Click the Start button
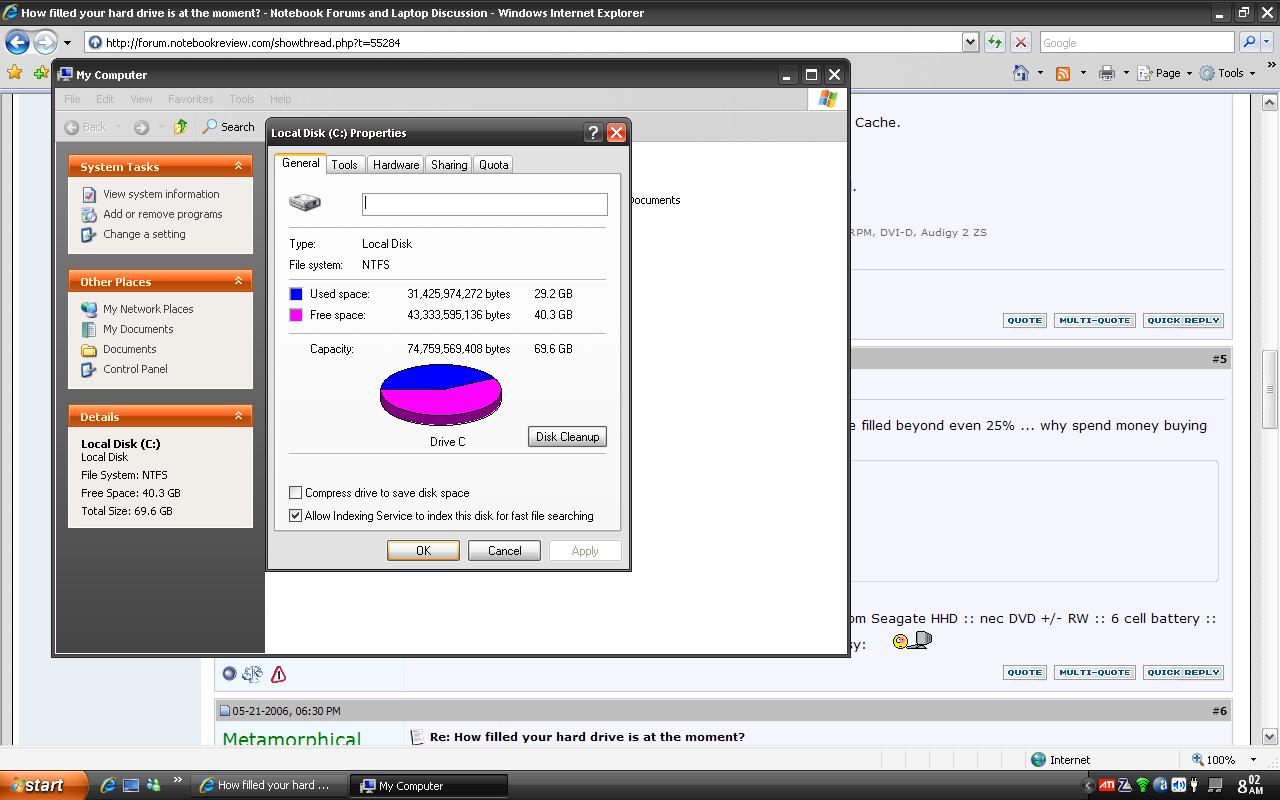The image size is (1280, 800). [x=44, y=785]
